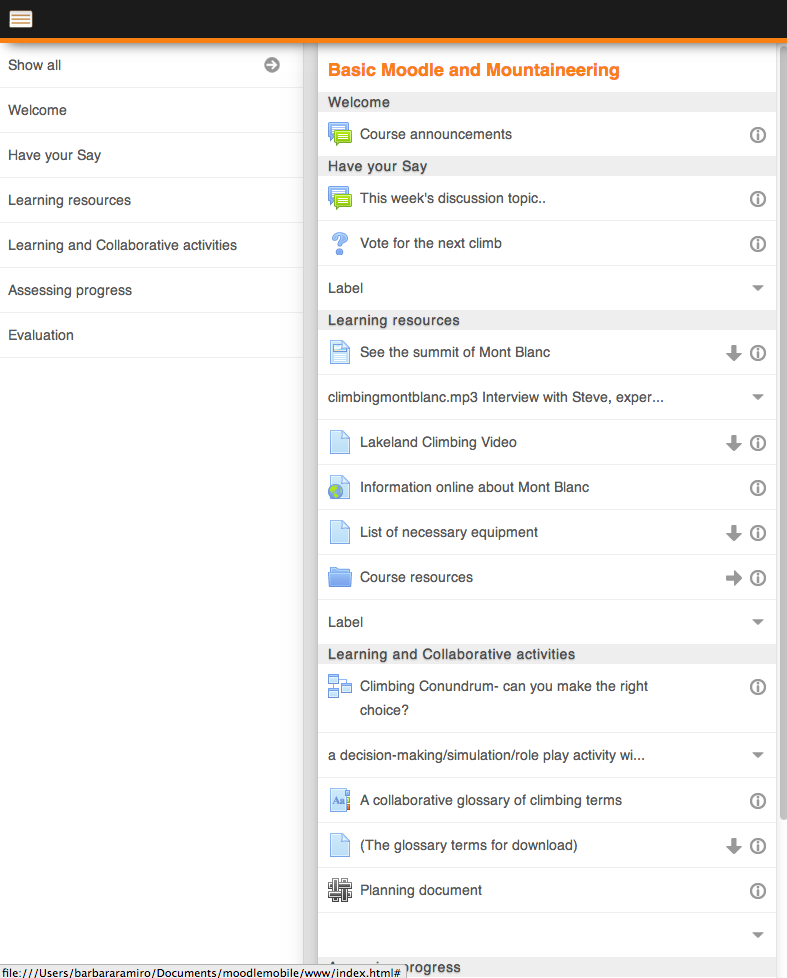
Task: Click the Learning and Collaborative activities section header
Action: pyautogui.click(x=547, y=654)
